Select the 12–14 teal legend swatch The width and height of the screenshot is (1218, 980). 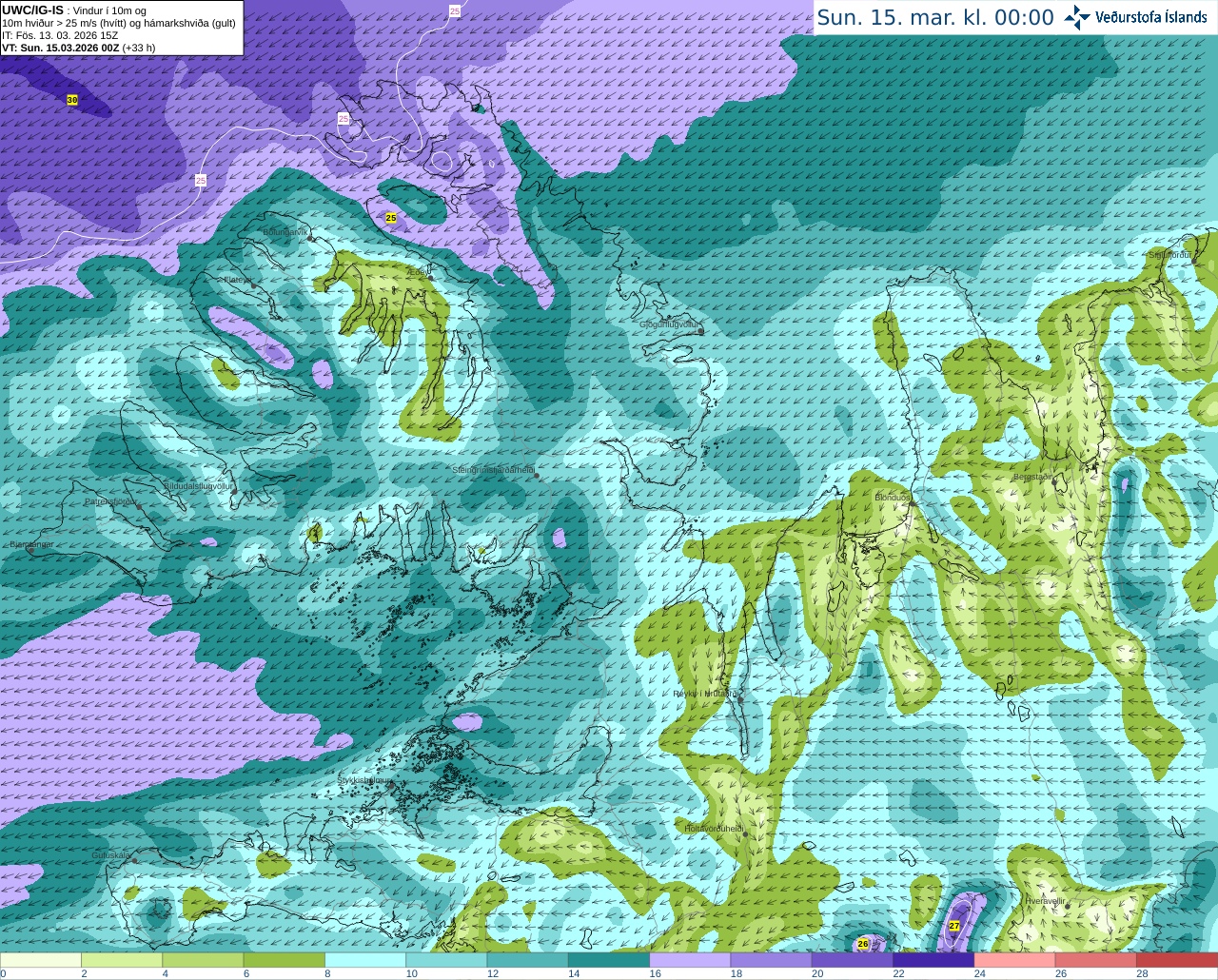527,960
